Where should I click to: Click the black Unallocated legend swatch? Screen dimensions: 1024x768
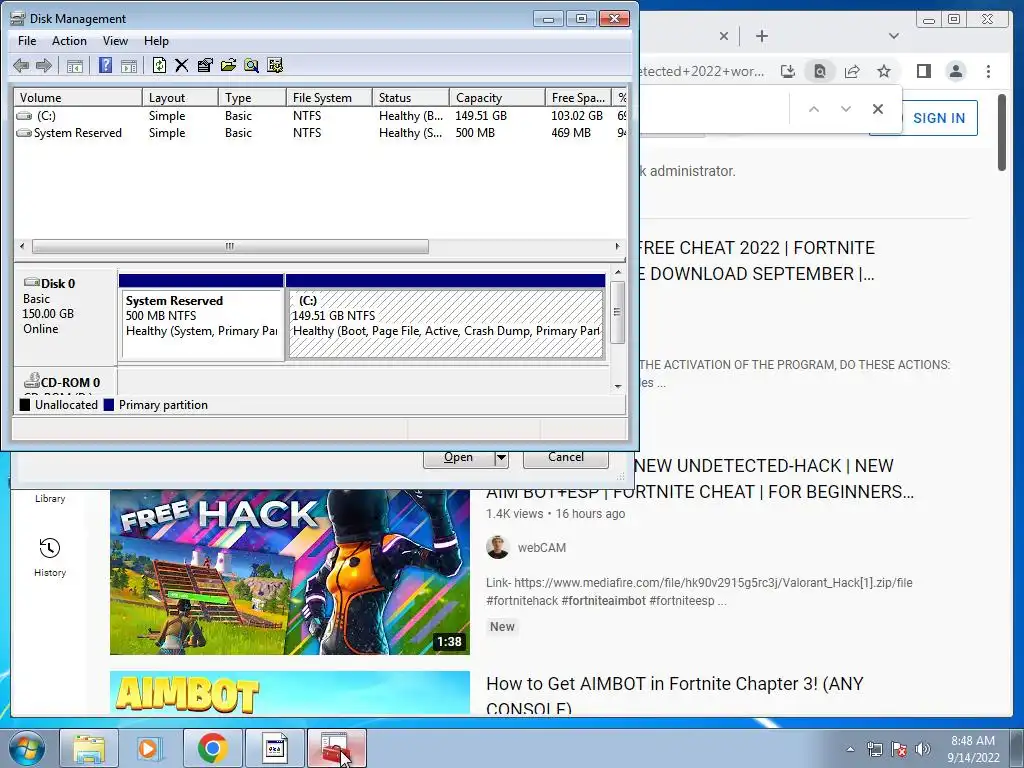pyautogui.click(x=25, y=405)
